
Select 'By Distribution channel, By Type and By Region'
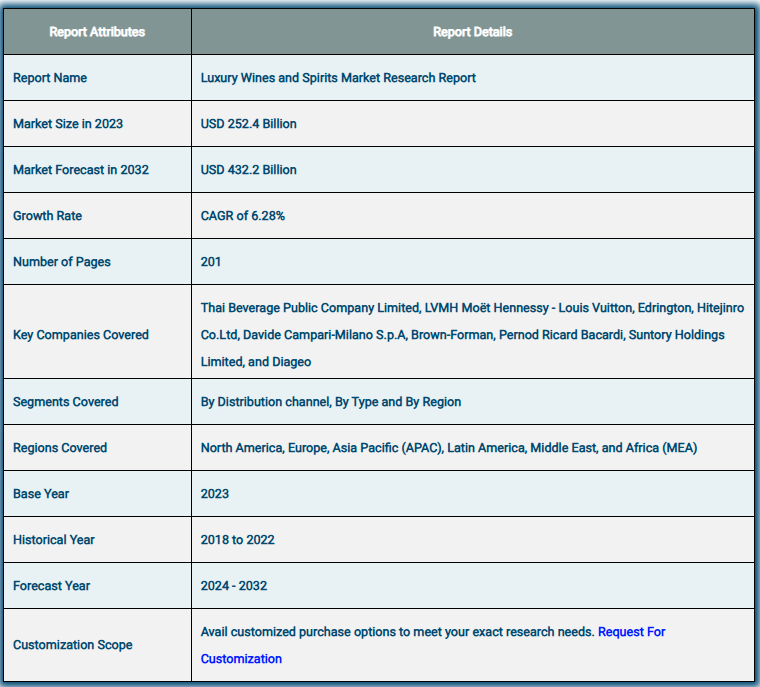point(331,402)
